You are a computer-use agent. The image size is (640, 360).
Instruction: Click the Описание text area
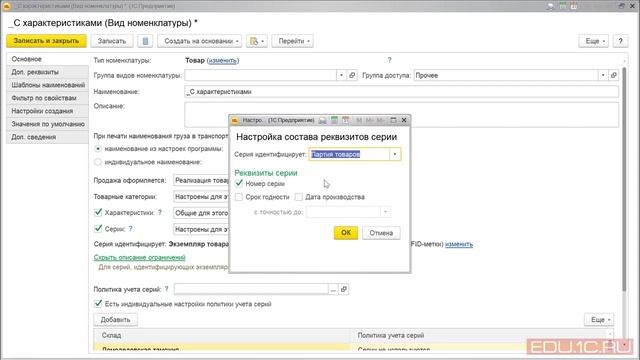pyautogui.click(x=402, y=115)
